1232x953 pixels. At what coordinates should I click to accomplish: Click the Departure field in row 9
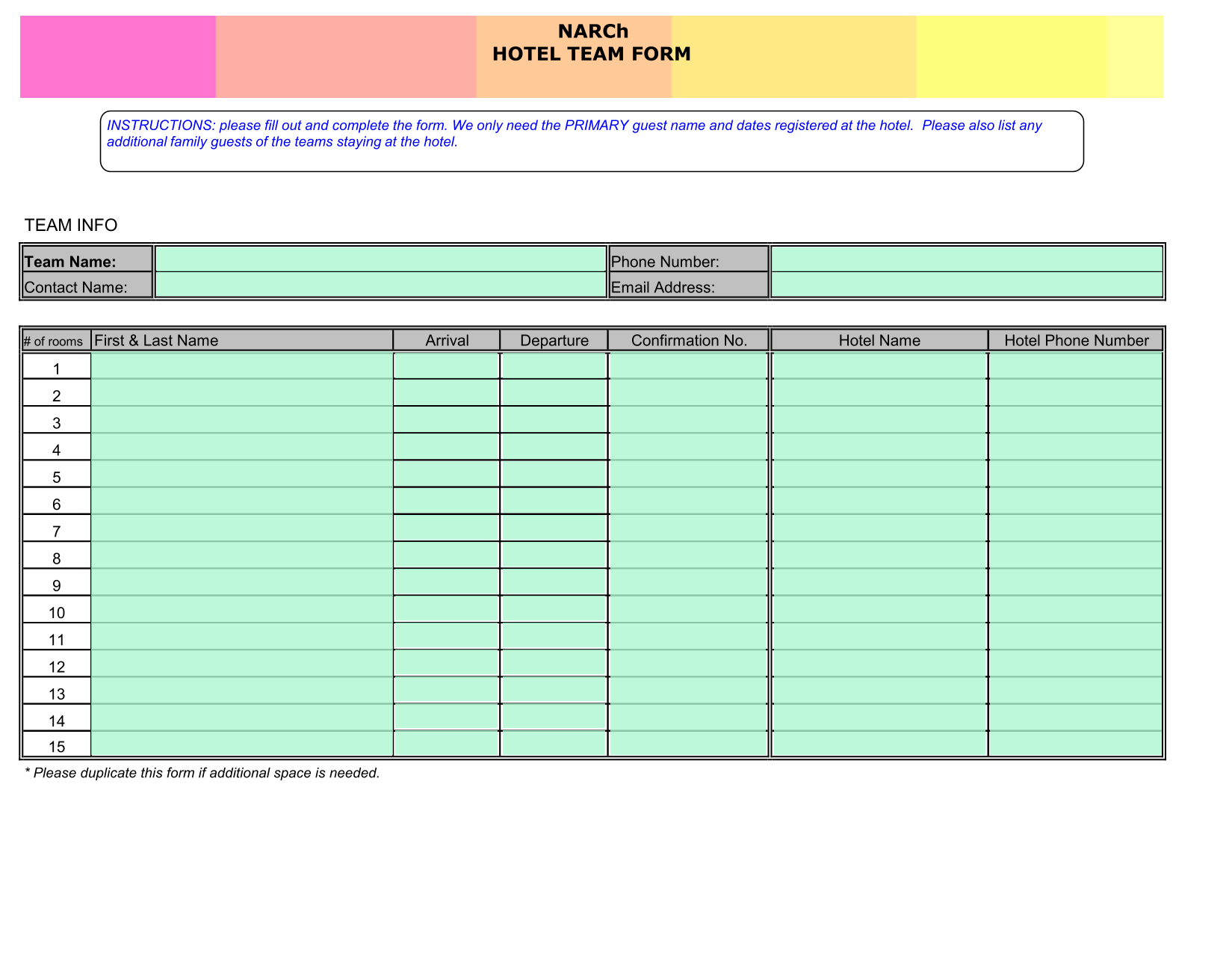click(554, 582)
